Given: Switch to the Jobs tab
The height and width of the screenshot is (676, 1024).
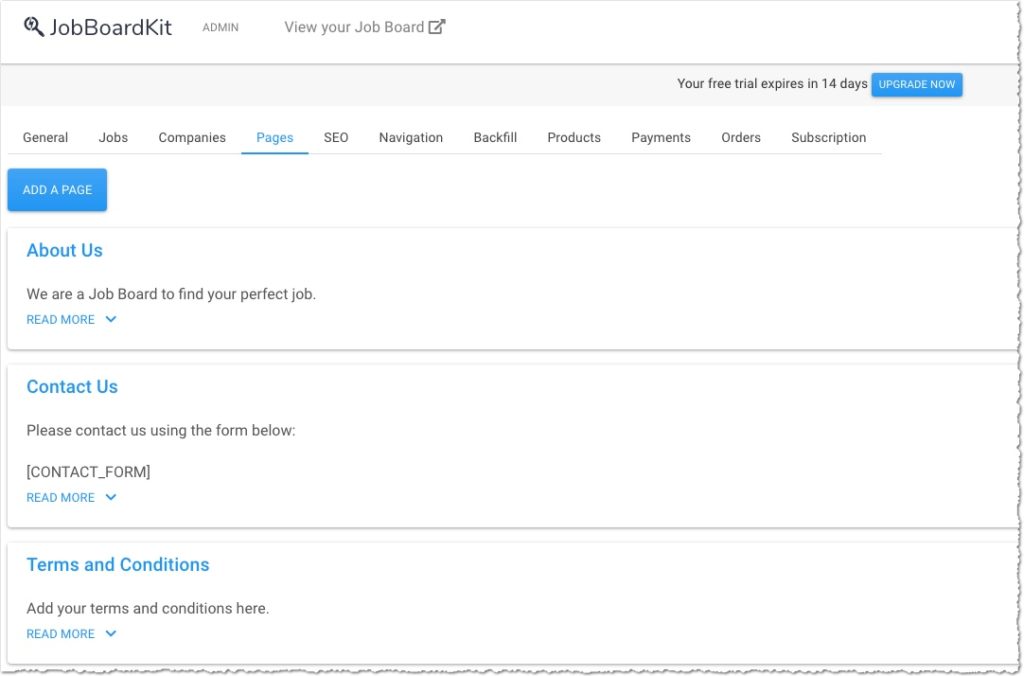Looking at the screenshot, I should click(x=113, y=138).
